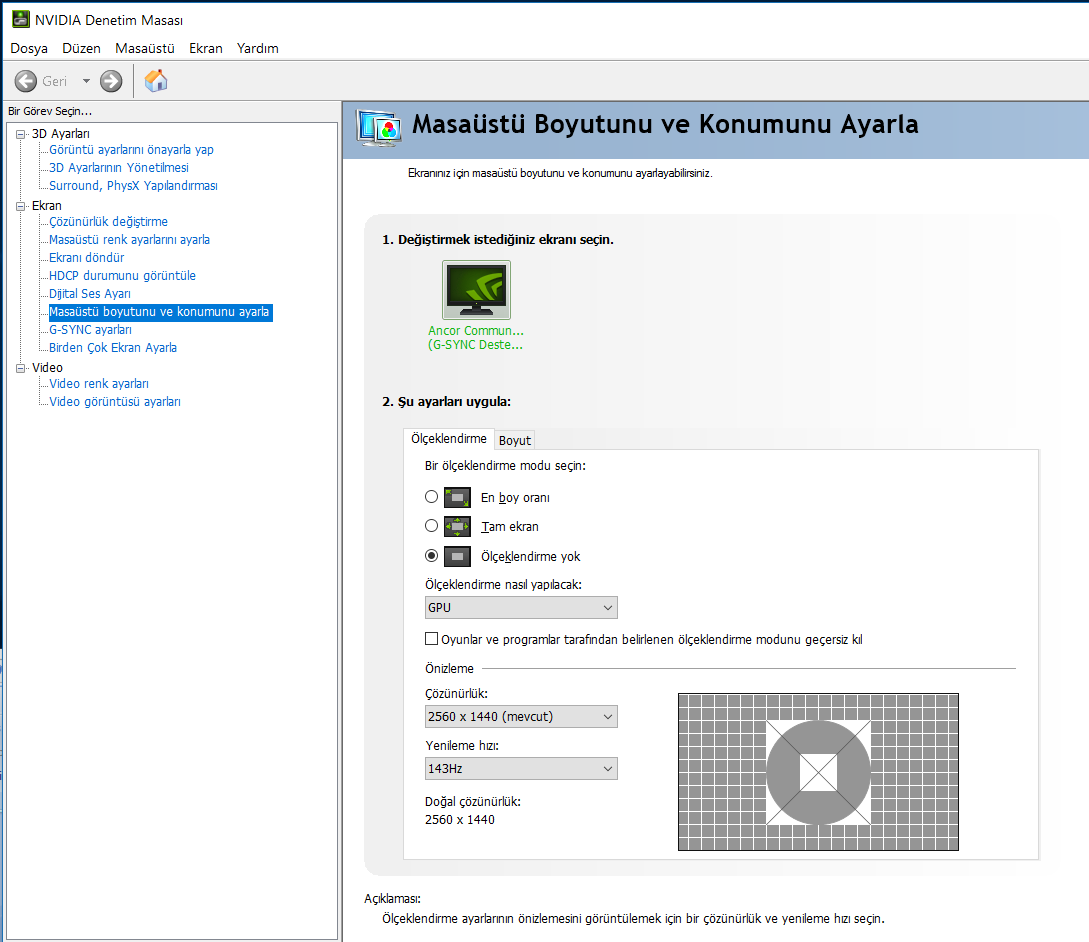Screen dimensions: 1089x942
Task: Open 'HDCP durumunu görüntüle' link
Action: coord(122,276)
